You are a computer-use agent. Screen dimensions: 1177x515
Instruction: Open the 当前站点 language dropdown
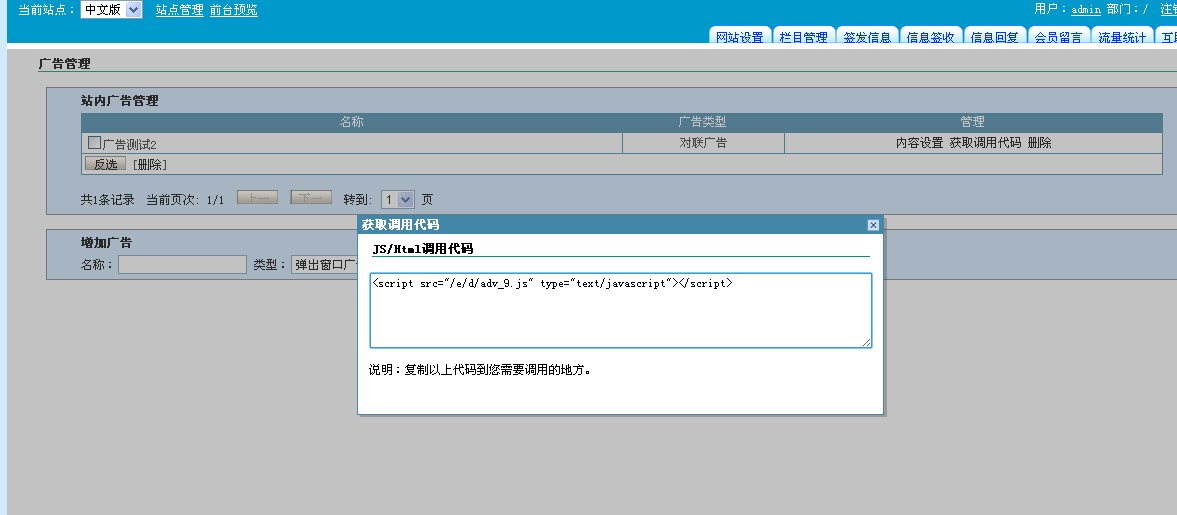(111, 10)
